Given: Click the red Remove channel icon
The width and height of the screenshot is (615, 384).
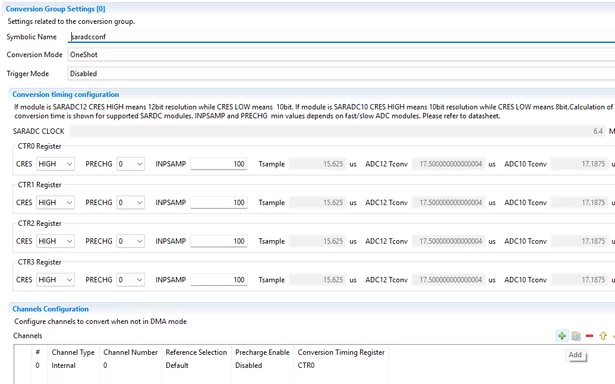Looking at the screenshot, I should click(x=590, y=336).
